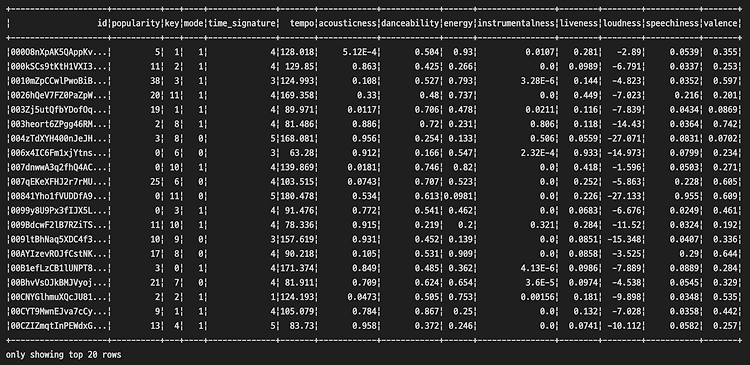Click acousticness value 0.958
The image size is (750, 365).
[364, 326]
